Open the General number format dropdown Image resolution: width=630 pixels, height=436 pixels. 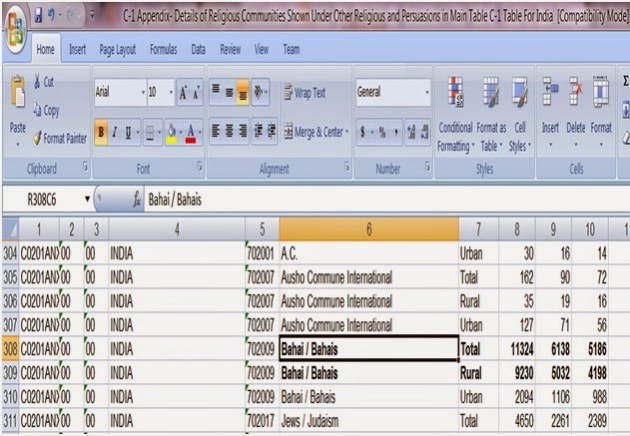[x=427, y=93]
